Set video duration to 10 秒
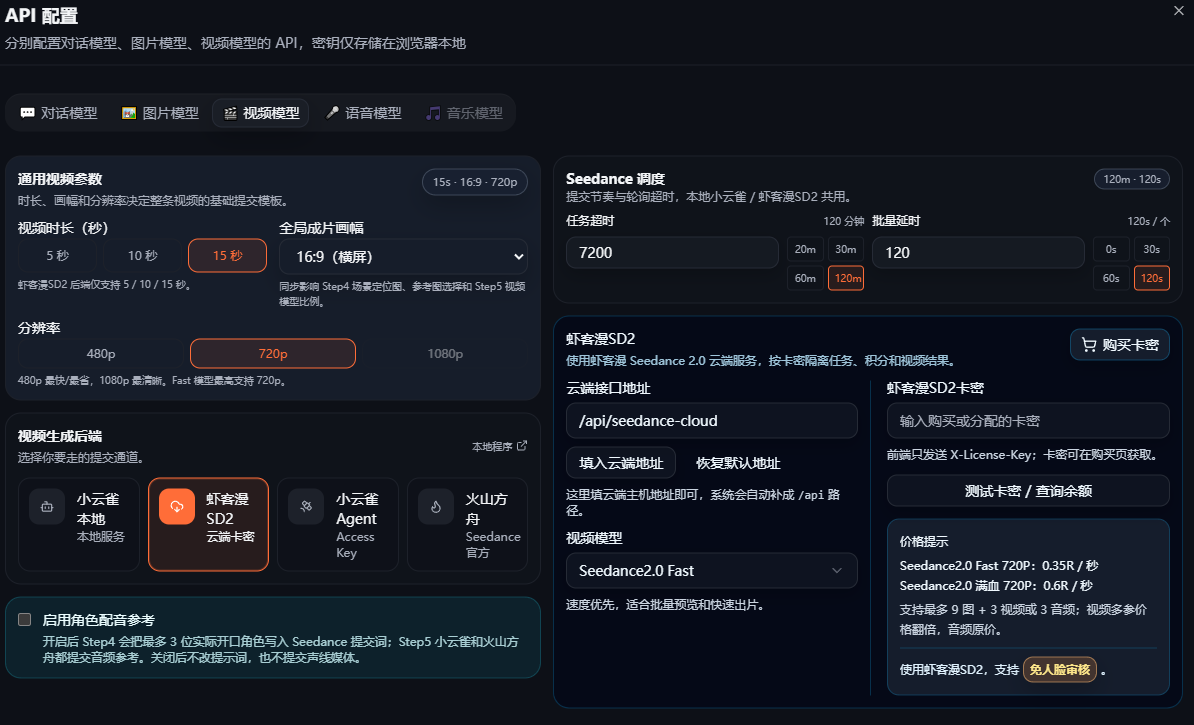1194x725 pixels. [x=142, y=255]
